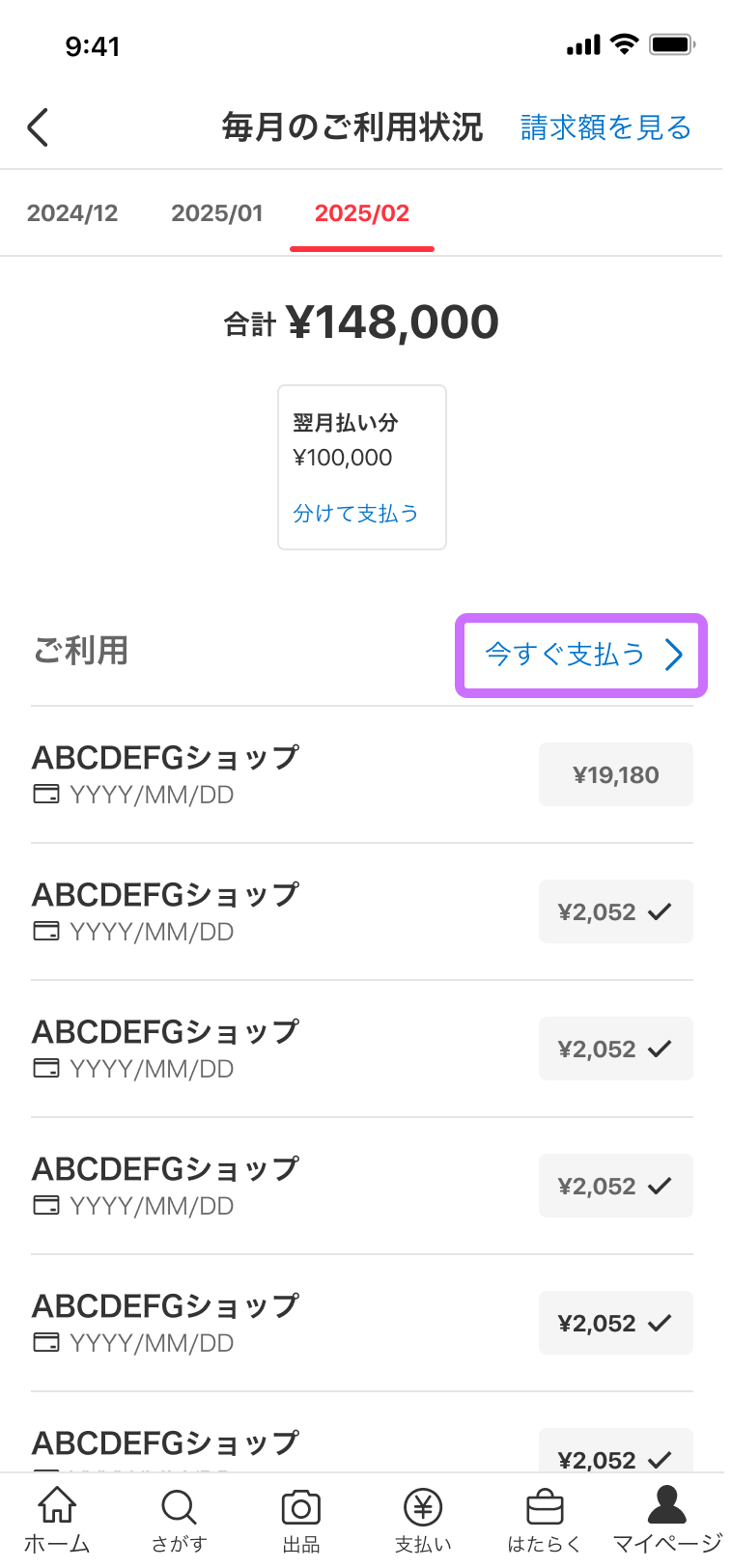Switch to the 2024/12 tab
731x1568 pixels.
tap(72, 213)
